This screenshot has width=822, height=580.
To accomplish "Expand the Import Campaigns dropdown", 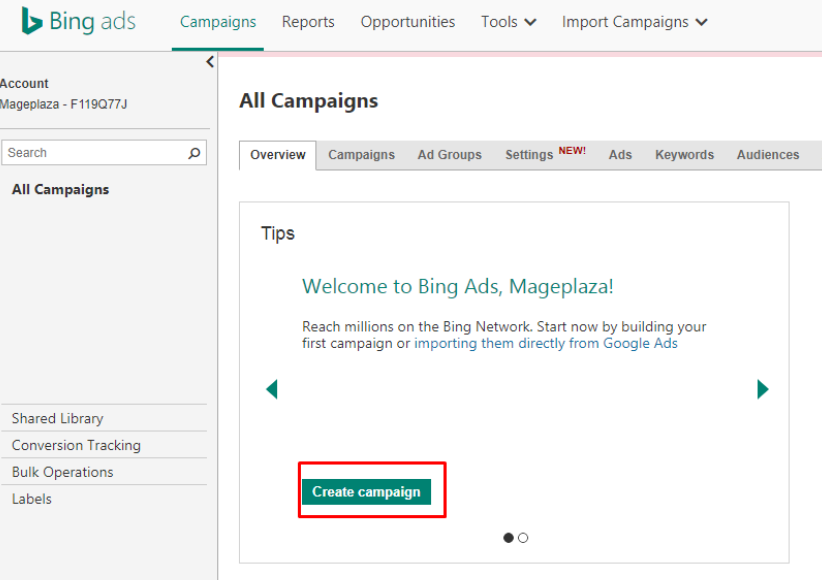I will [635, 22].
